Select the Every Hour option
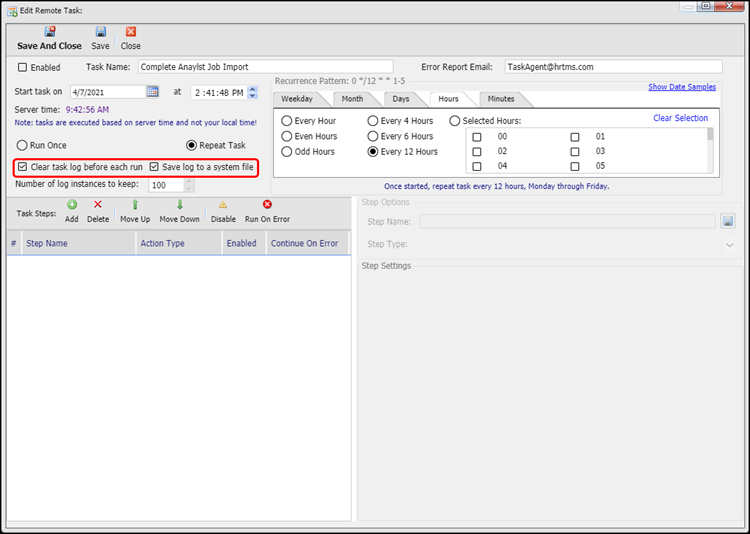Image resolution: width=750 pixels, height=534 pixels. (x=287, y=121)
